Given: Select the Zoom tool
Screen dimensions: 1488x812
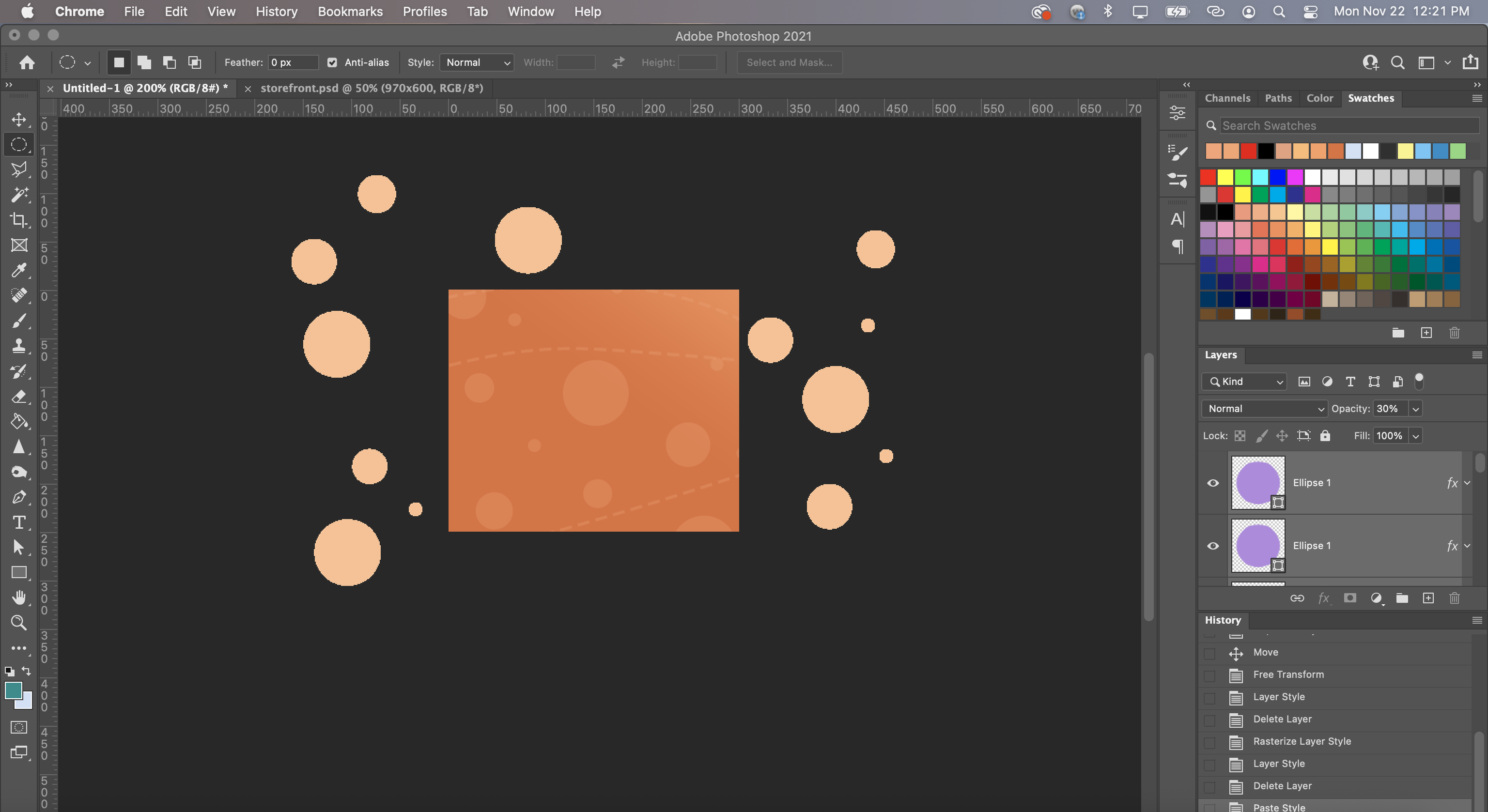Looking at the screenshot, I should point(18,623).
